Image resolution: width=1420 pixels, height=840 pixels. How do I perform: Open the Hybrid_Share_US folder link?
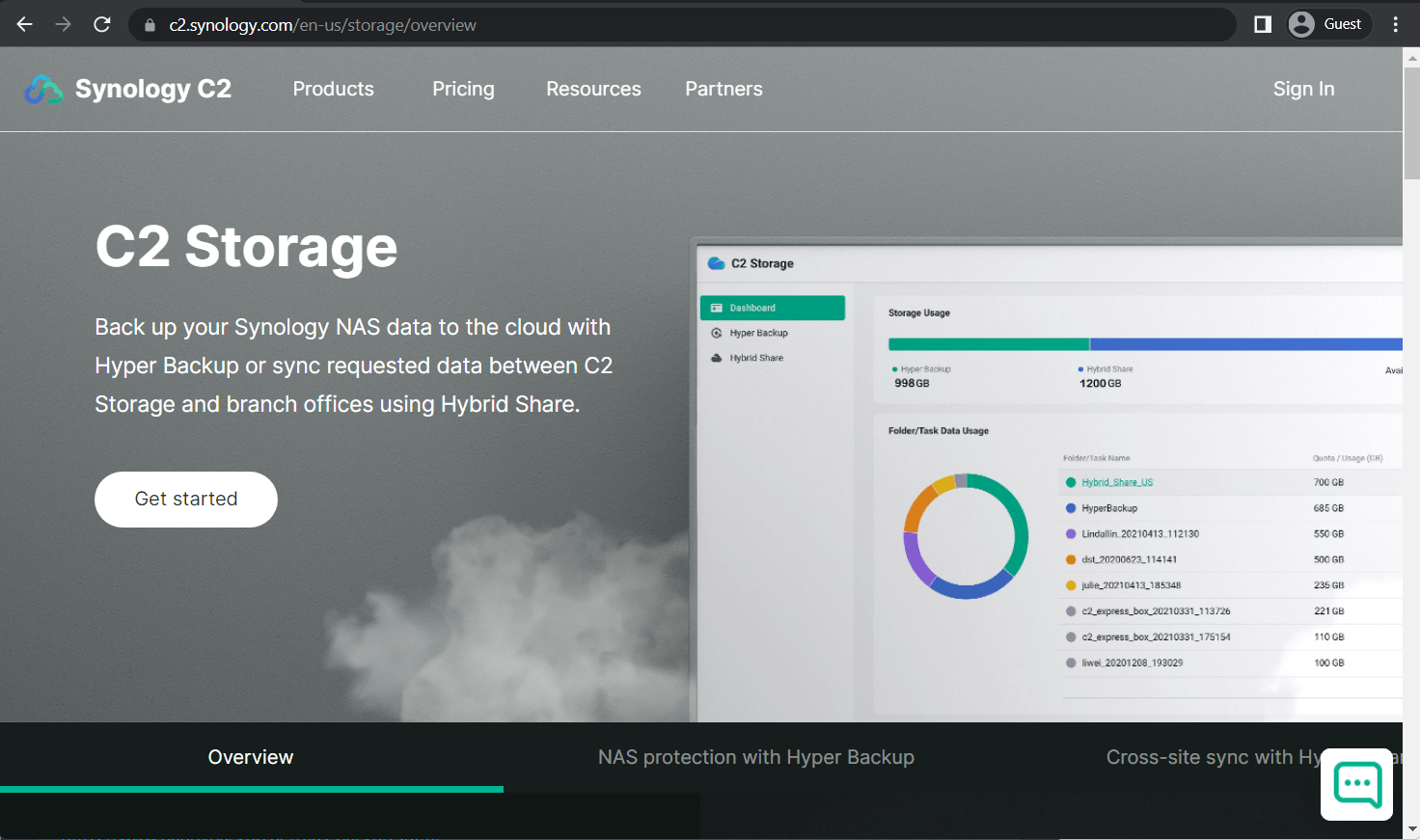pyautogui.click(x=1119, y=481)
